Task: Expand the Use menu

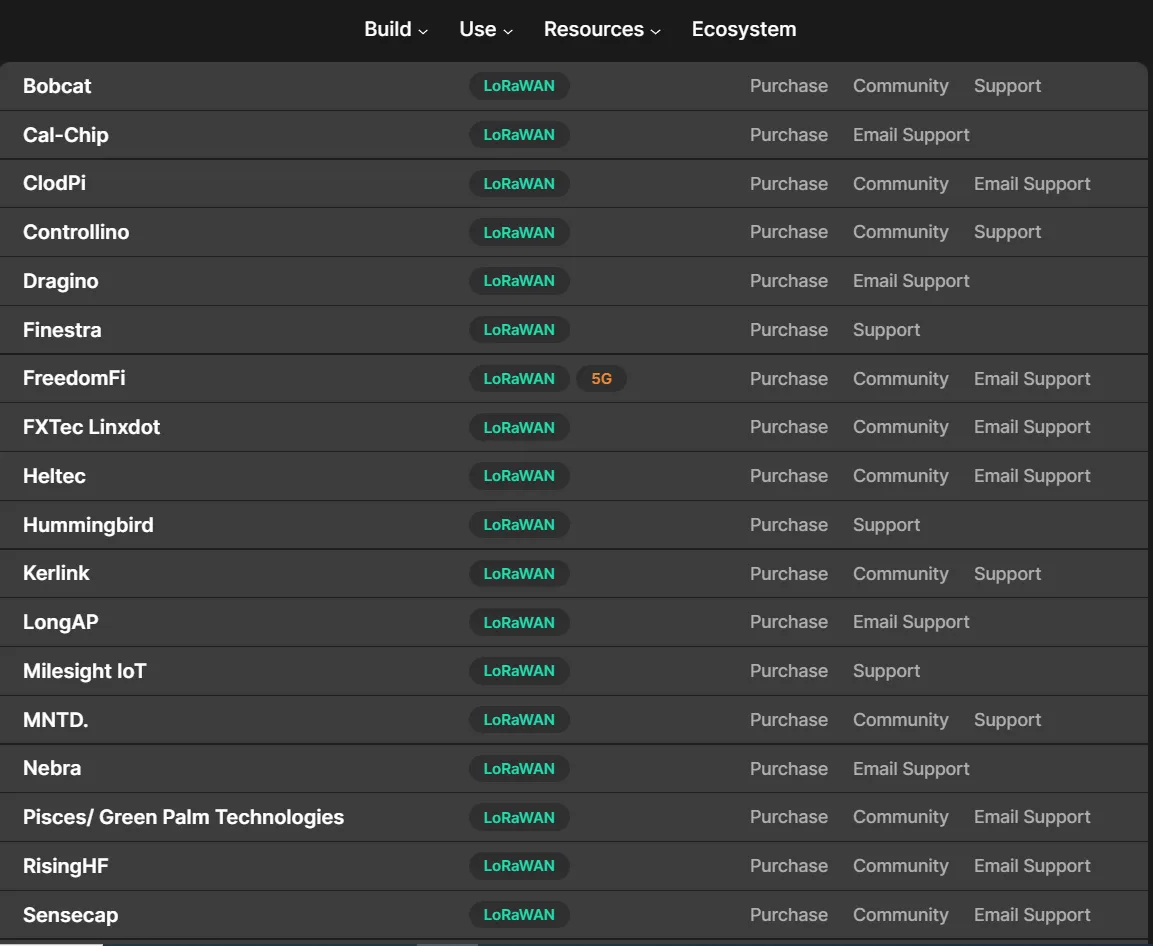Action: point(485,29)
